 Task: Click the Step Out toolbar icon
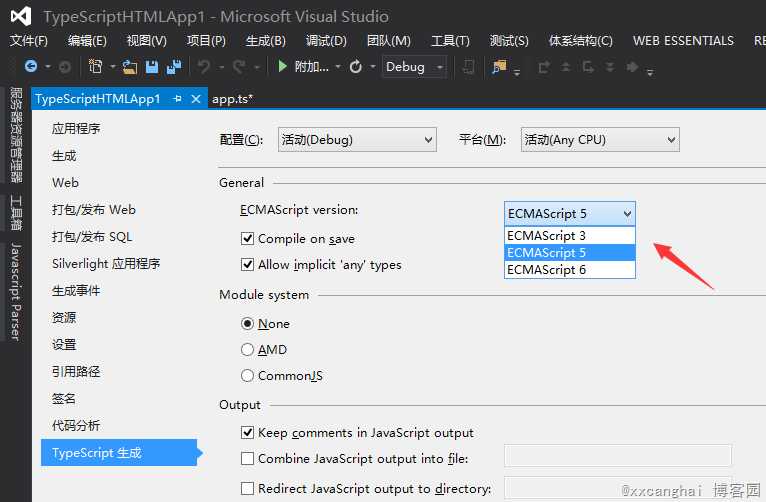click(x=588, y=67)
